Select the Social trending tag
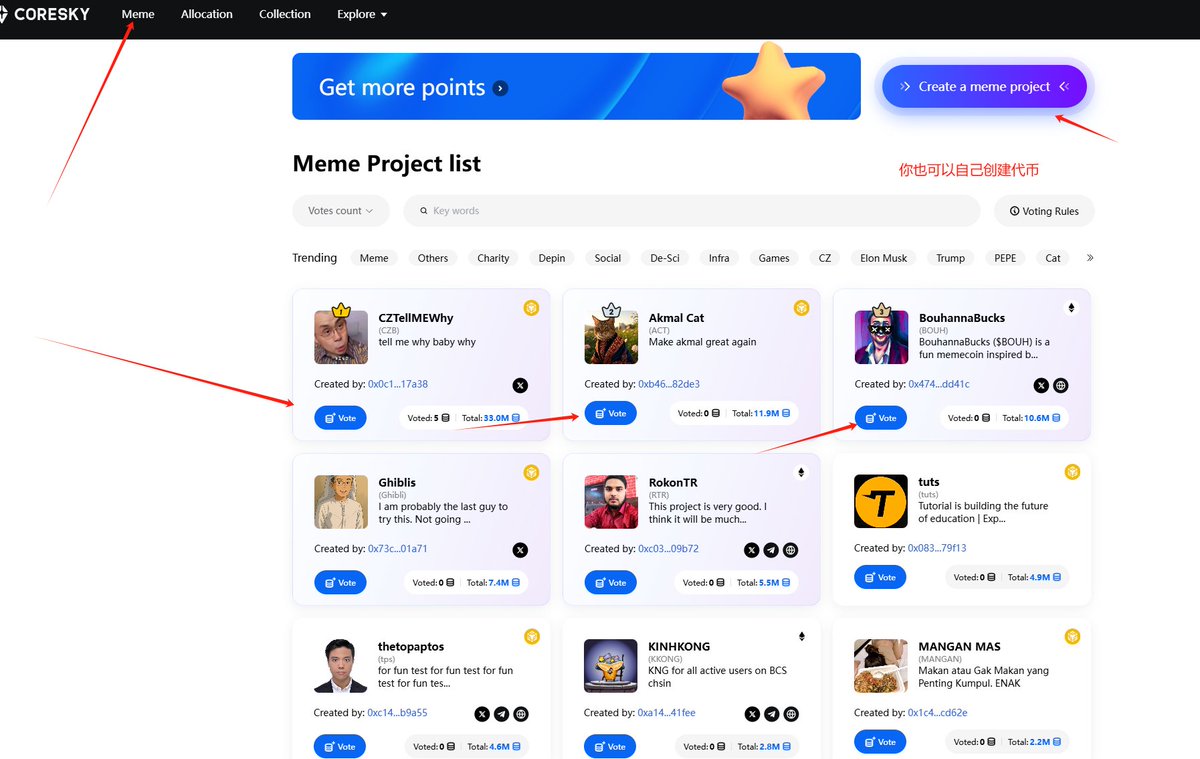 point(608,258)
